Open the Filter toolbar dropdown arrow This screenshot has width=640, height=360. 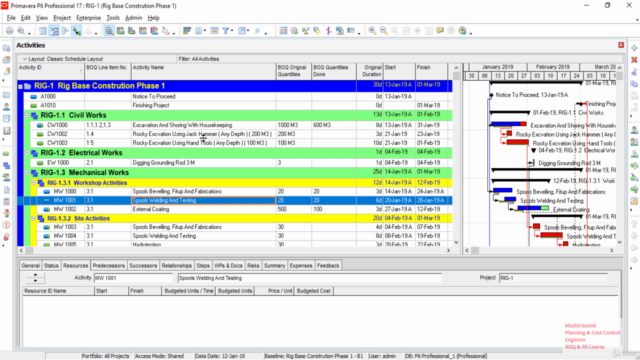pos(232,31)
